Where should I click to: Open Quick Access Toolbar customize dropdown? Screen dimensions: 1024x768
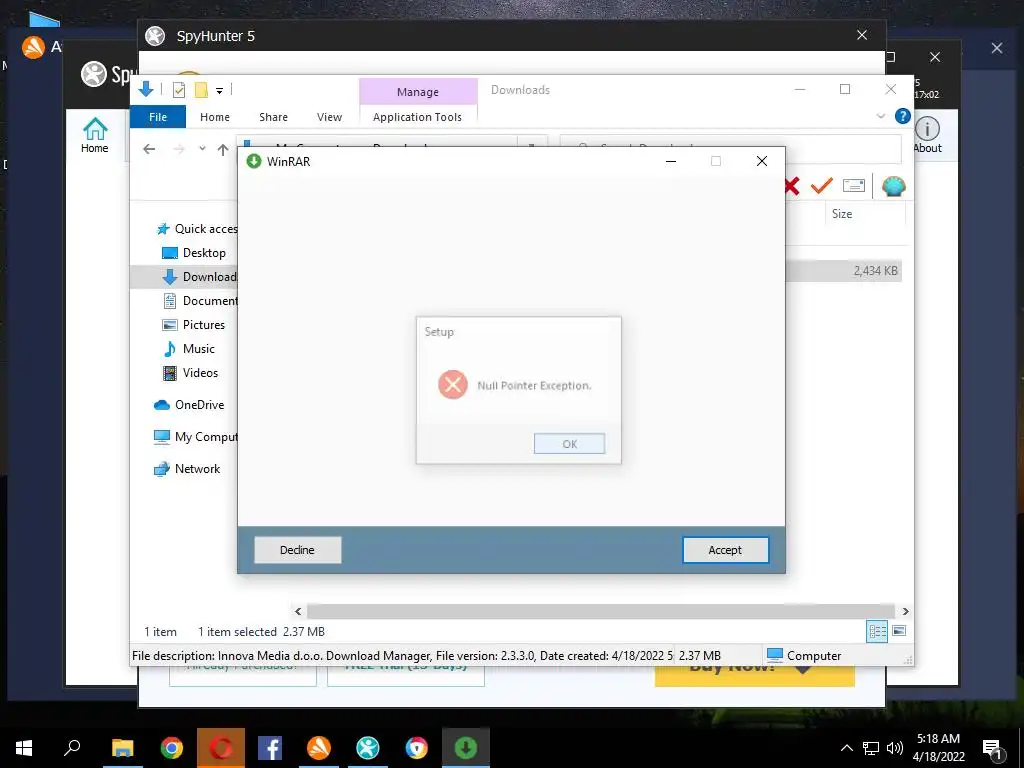219,91
